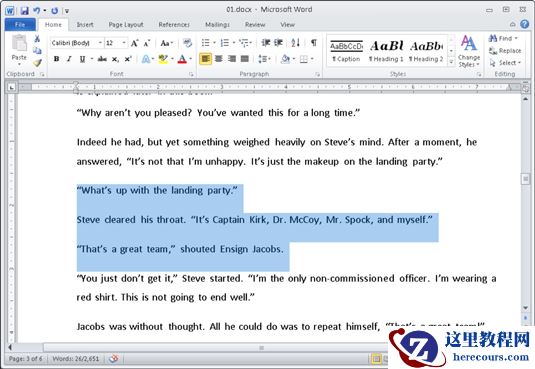Switch to the Review tab
Viewport: 535px width, 369px height.
click(255, 25)
